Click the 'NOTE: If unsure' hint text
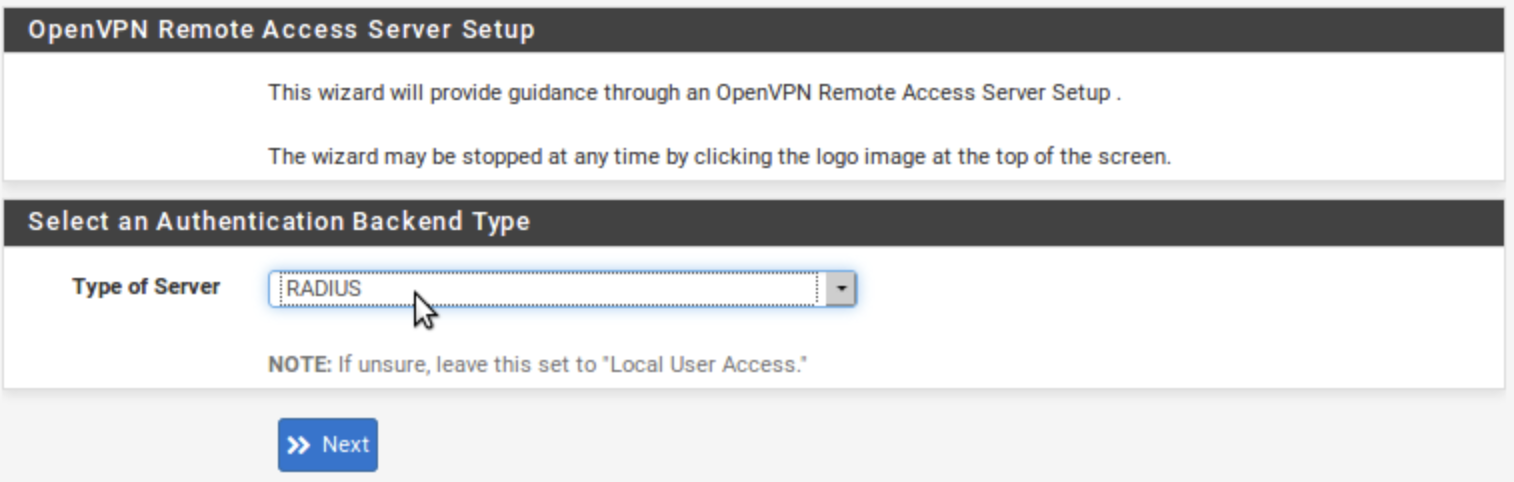The height and width of the screenshot is (482, 1514). [x=537, y=364]
